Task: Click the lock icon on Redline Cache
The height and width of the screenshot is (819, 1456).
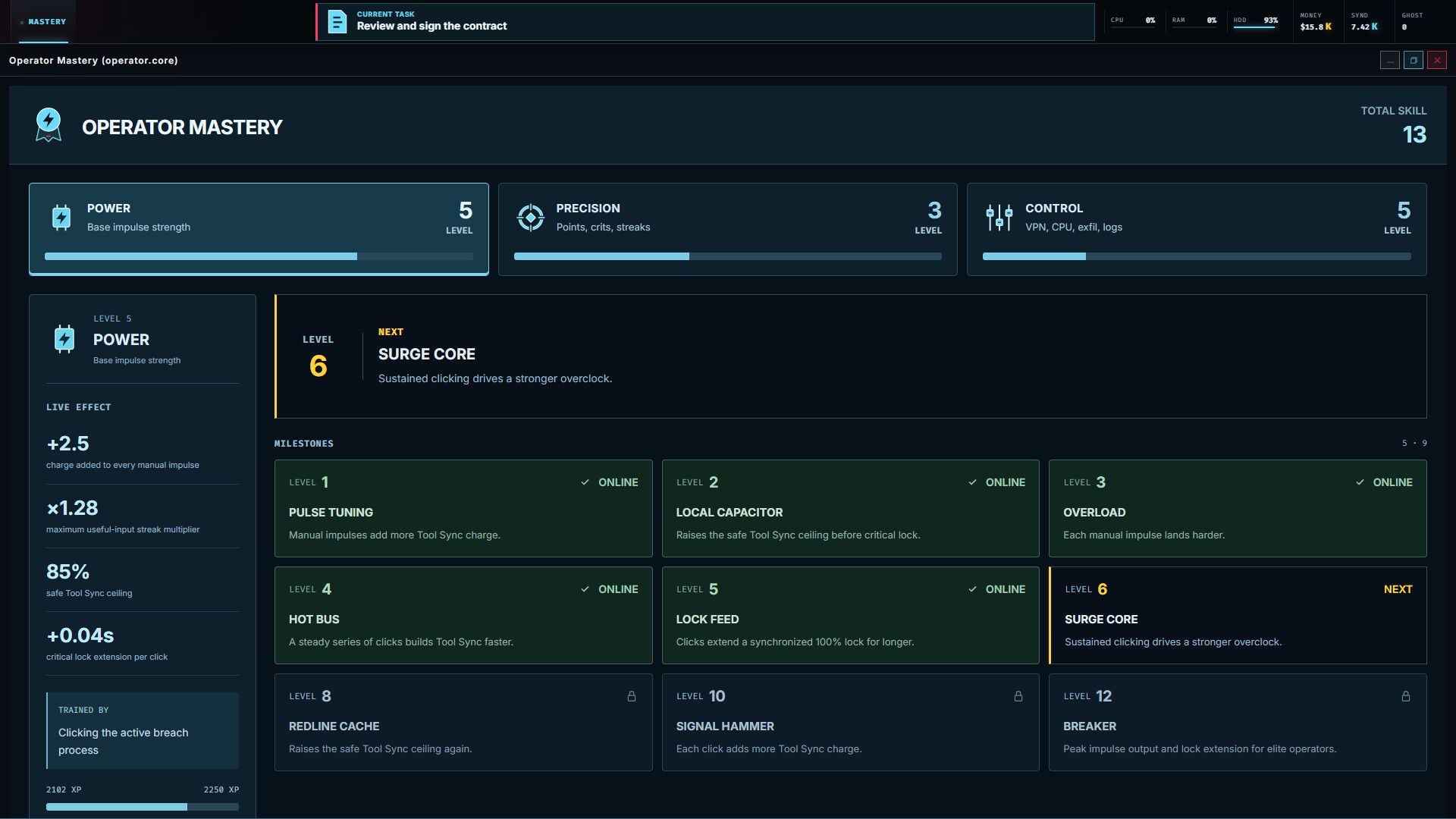Action: click(x=631, y=696)
